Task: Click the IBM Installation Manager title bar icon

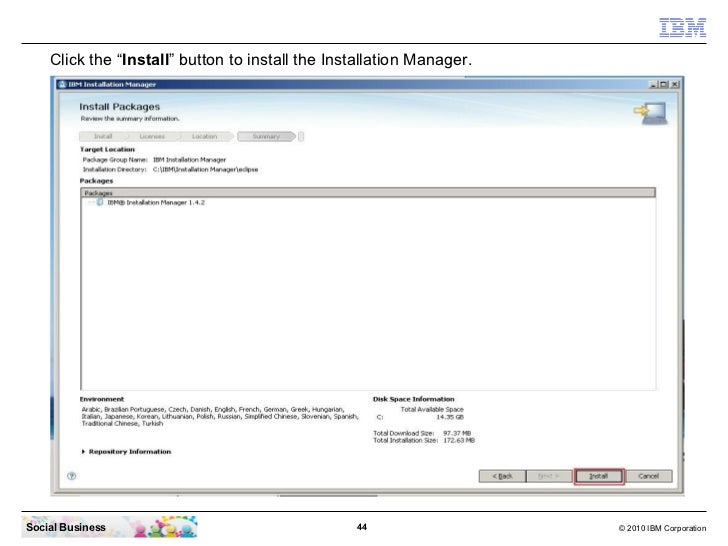Action: coord(63,84)
